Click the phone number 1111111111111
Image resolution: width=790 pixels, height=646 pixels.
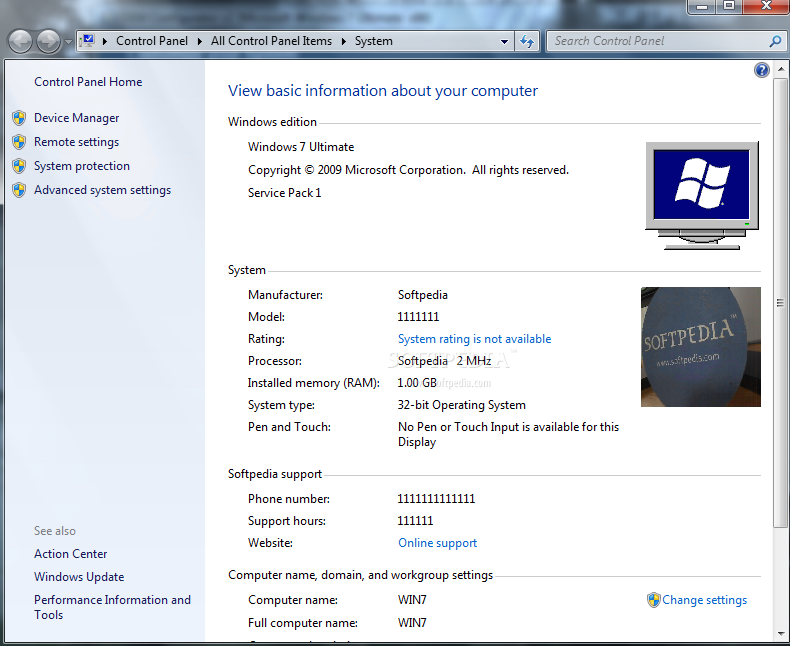click(x=436, y=499)
